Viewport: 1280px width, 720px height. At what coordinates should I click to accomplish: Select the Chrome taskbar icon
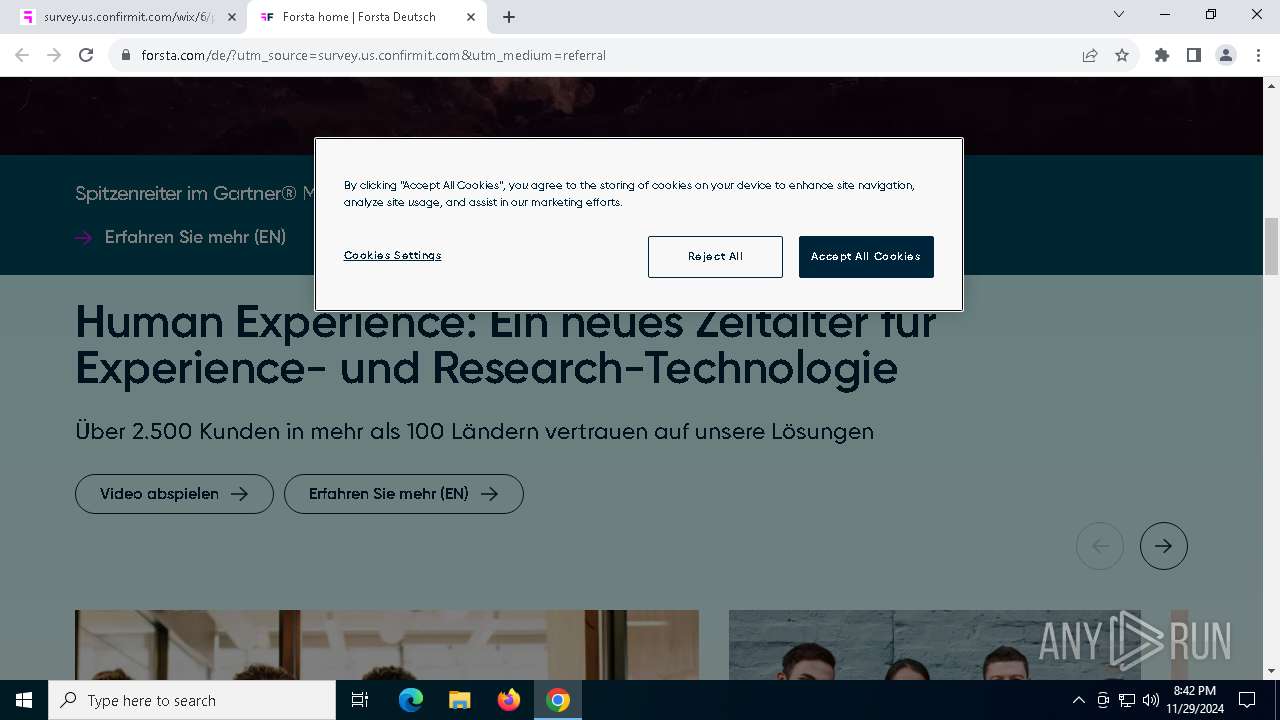coord(558,700)
